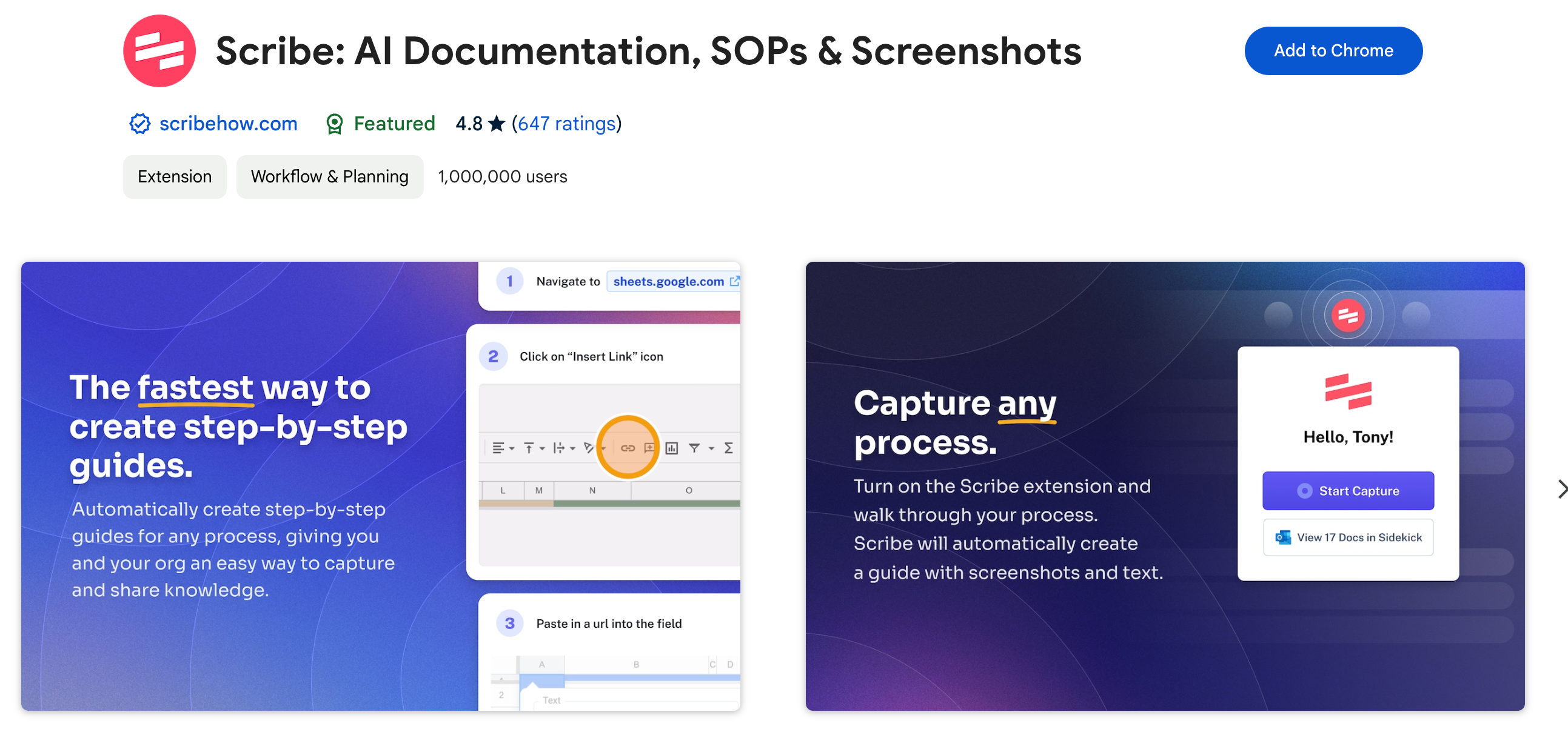Click the Scribe logo above Hello, Tony!
1568x732 pixels.
tap(1348, 391)
